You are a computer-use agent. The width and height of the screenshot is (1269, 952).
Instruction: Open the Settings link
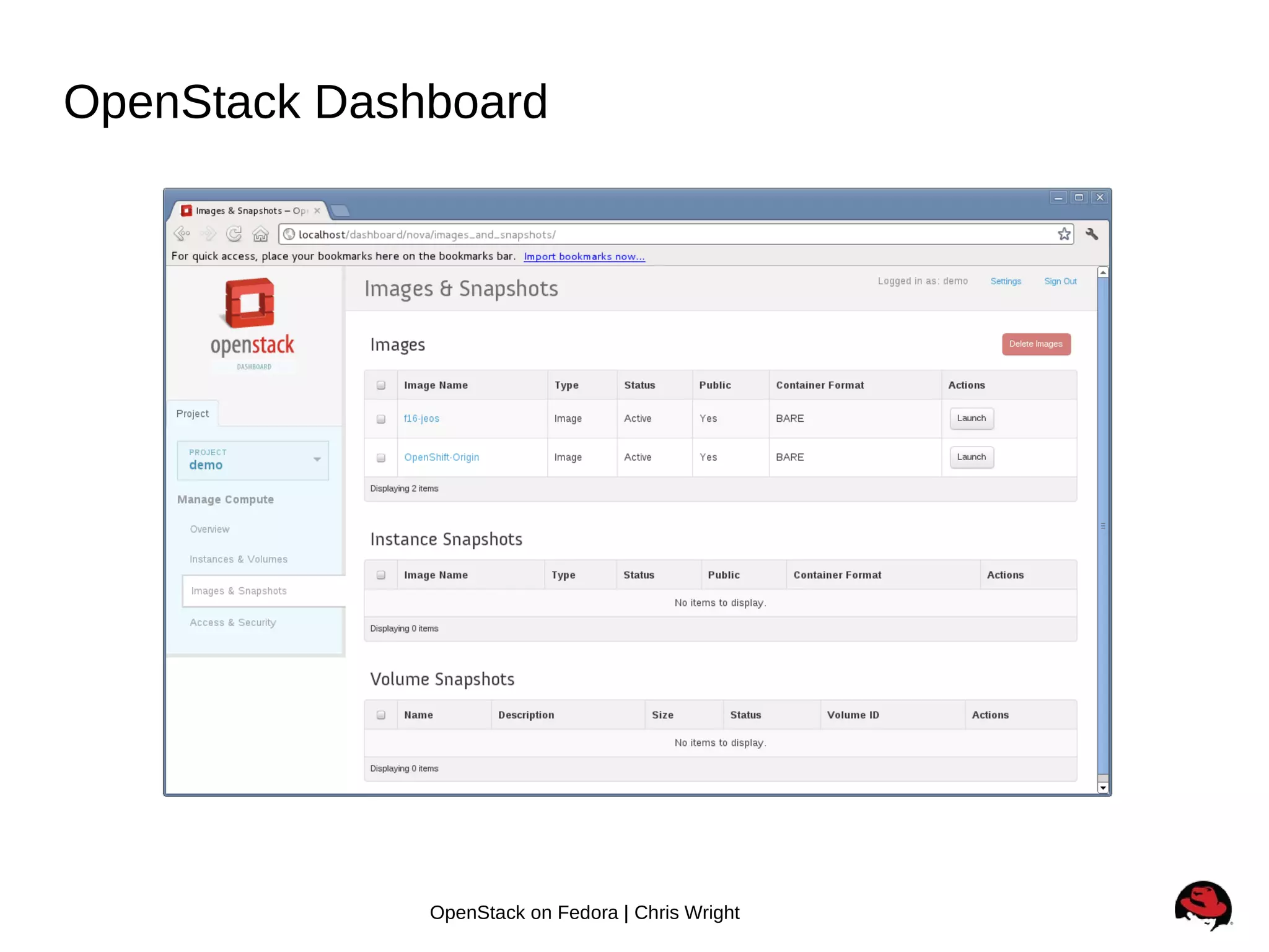(x=1006, y=281)
